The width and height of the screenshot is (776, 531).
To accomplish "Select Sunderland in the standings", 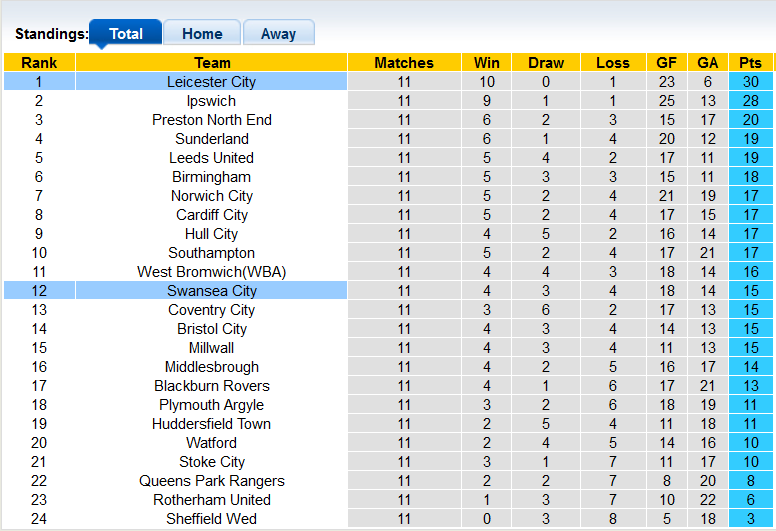I will pyautogui.click(x=211, y=139).
